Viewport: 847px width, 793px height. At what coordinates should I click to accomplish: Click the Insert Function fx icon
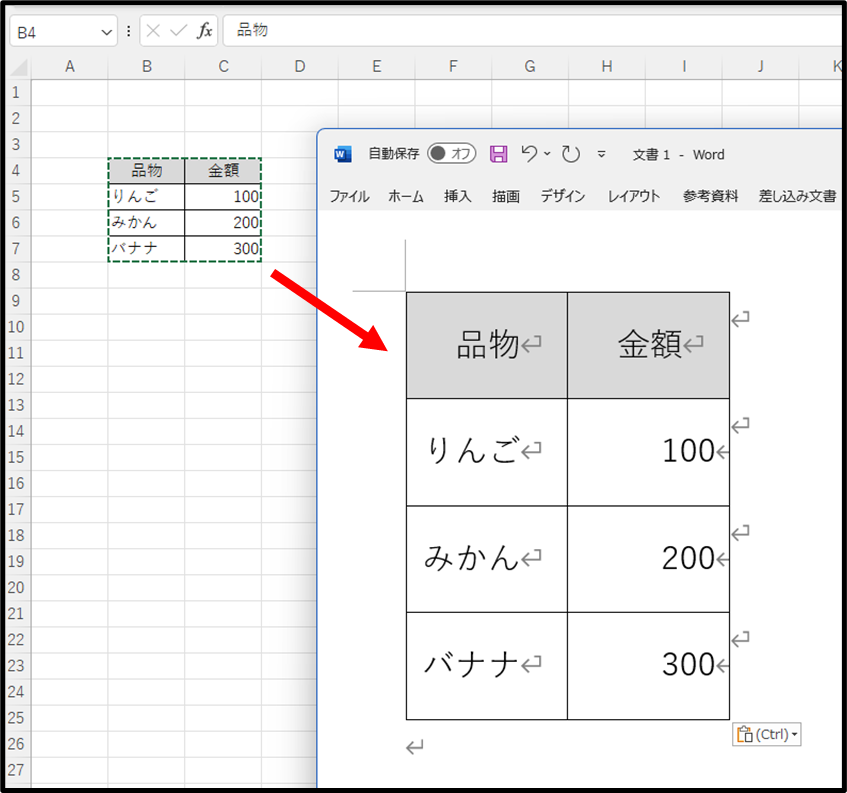pos(204,31)
